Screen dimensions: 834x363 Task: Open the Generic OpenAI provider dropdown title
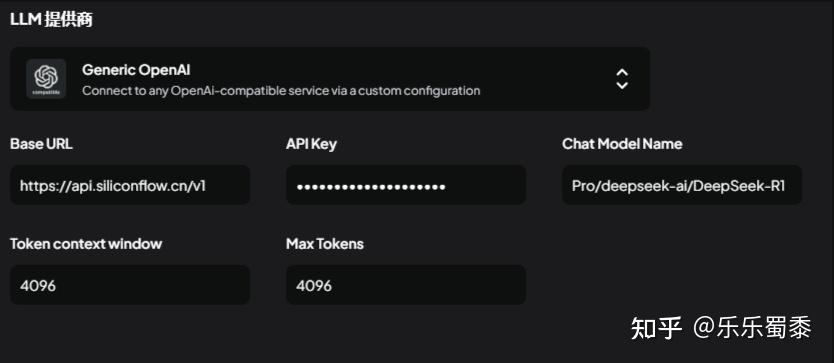(136, 70)
